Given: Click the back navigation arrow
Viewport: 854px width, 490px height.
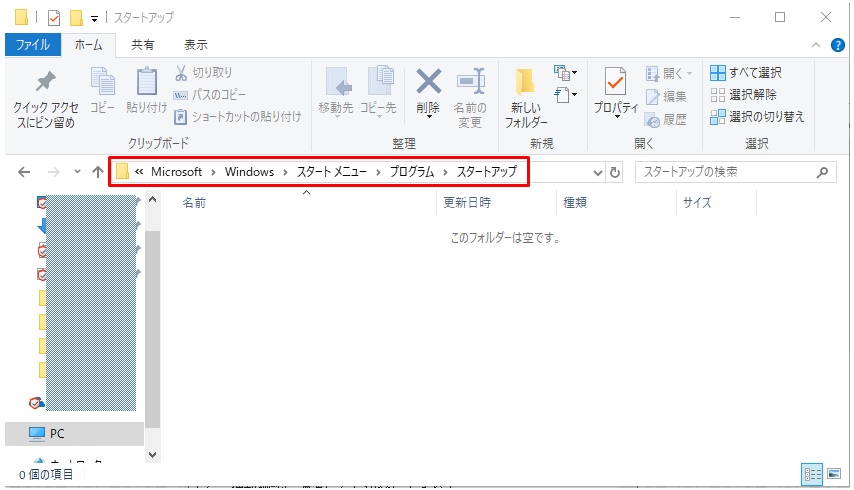Looking at the screenshot, I should [24, 173].
